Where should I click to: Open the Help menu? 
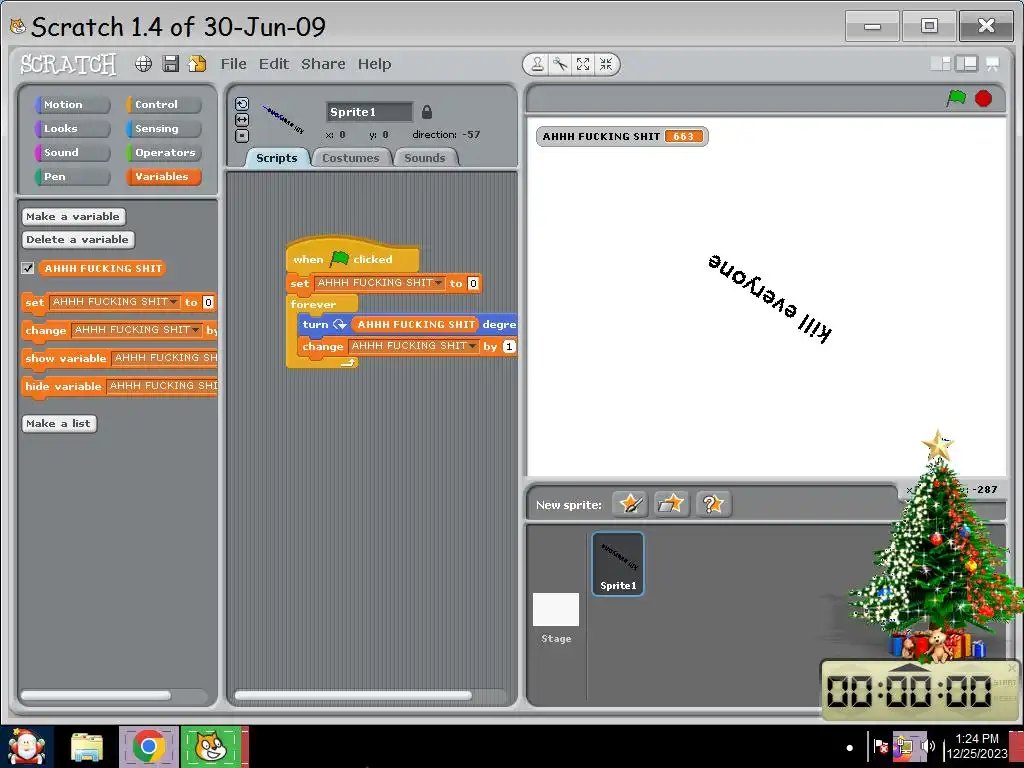point(374,64)
